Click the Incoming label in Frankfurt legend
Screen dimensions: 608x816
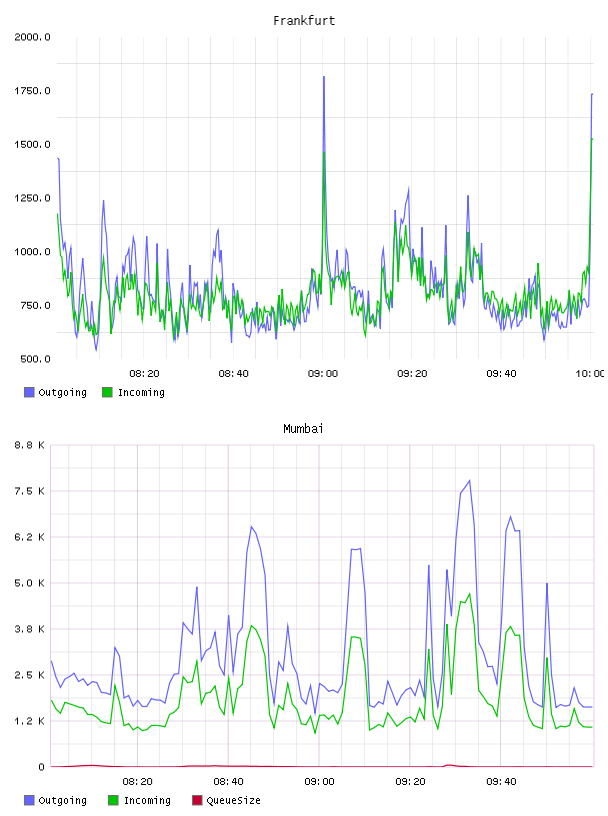click(141, 392)
